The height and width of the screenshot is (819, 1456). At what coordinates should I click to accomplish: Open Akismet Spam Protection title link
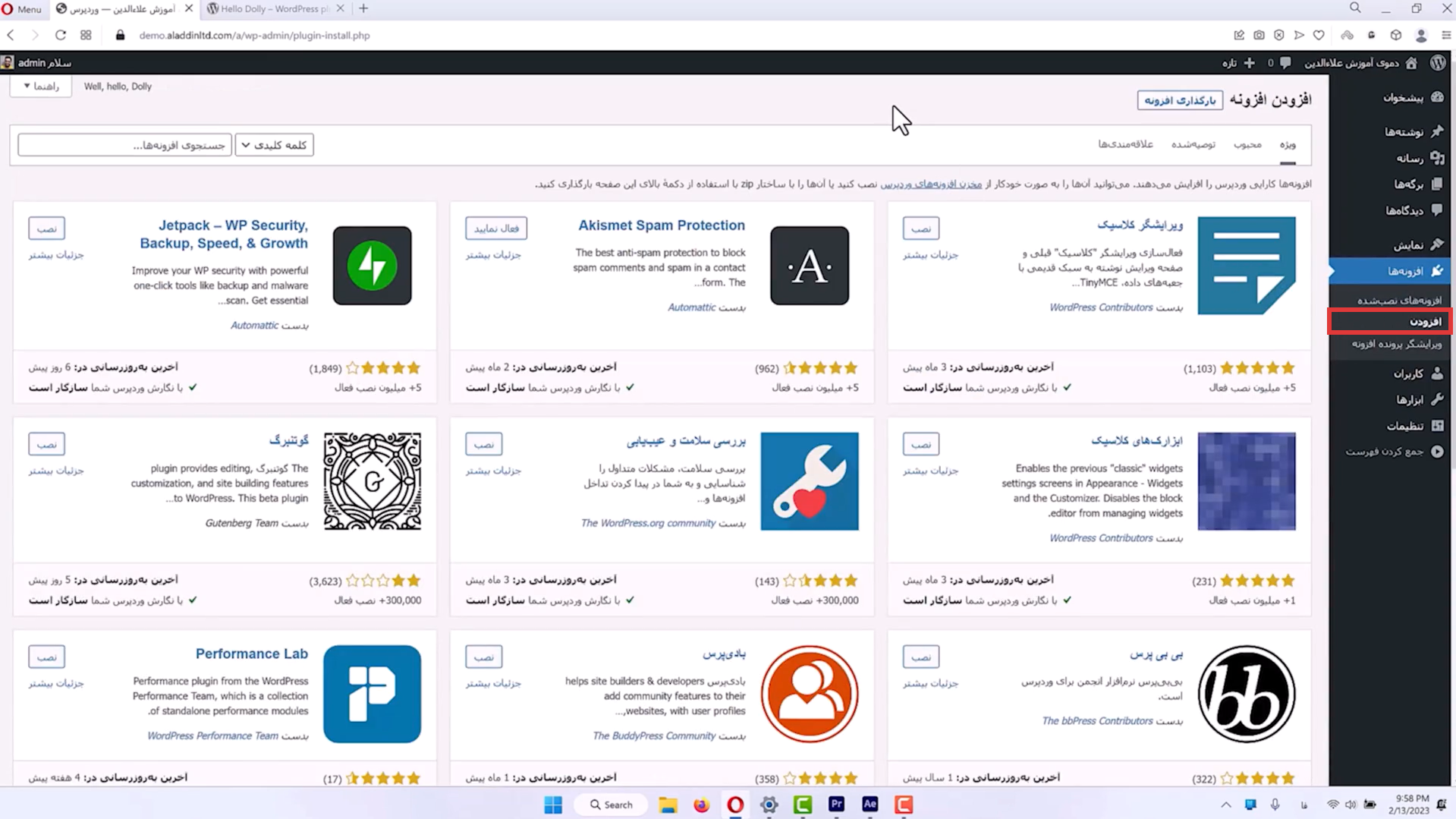pyautogui.click(x=662, y=225)
